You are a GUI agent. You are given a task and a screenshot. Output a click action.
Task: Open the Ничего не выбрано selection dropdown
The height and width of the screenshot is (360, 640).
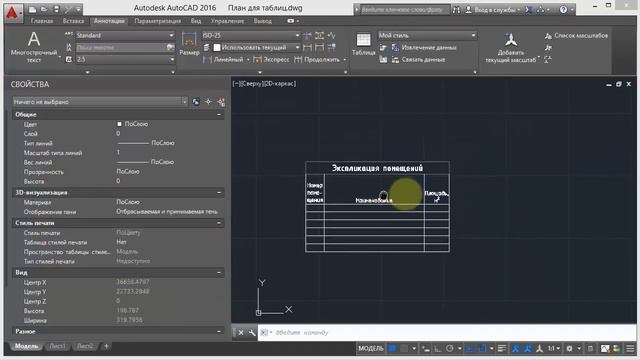pyautogui.click(x=100, y=102)
